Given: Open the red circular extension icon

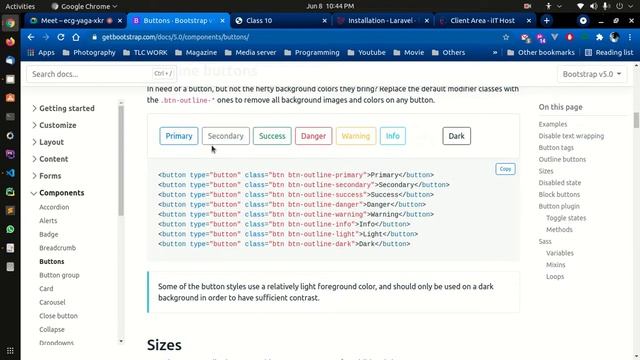Looking at the screenshot, I should click(x=569, y=37).
